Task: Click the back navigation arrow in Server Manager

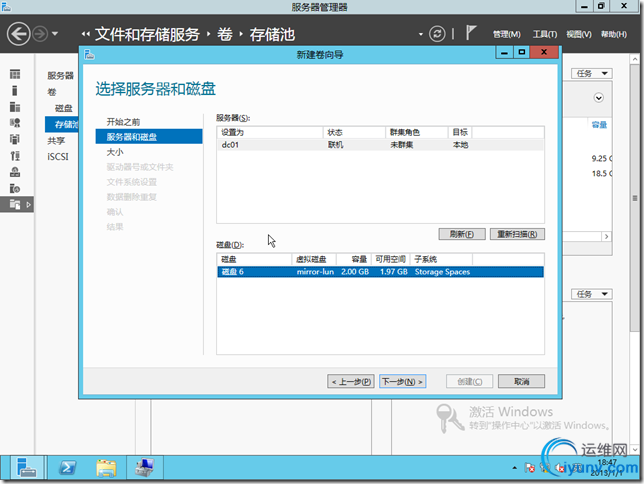Action: (18, 34)
